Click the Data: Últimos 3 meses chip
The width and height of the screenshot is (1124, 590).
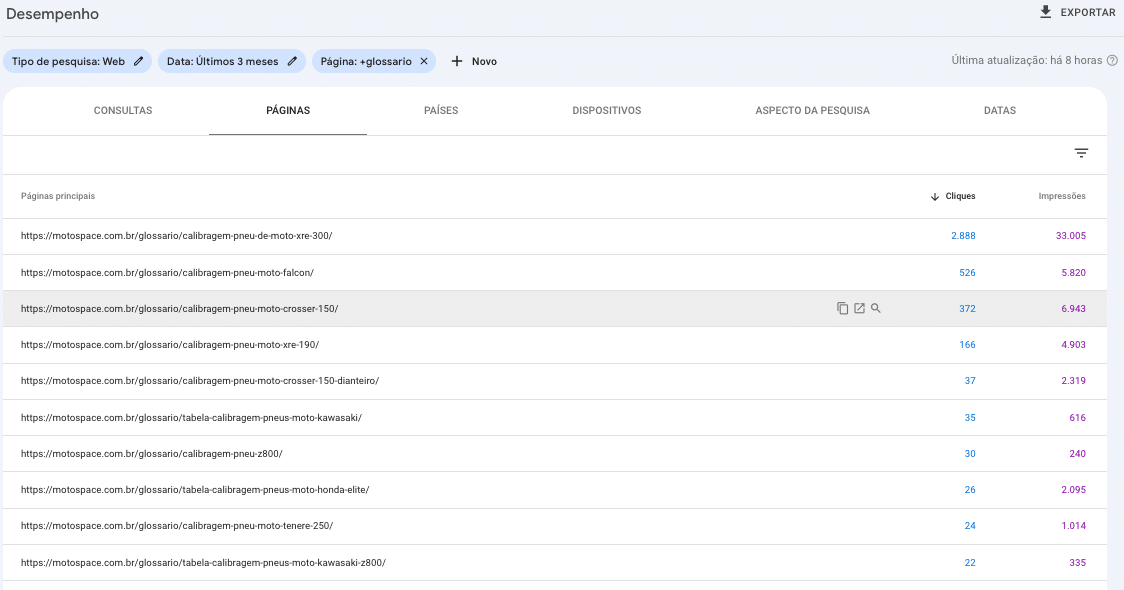[232, 61]
